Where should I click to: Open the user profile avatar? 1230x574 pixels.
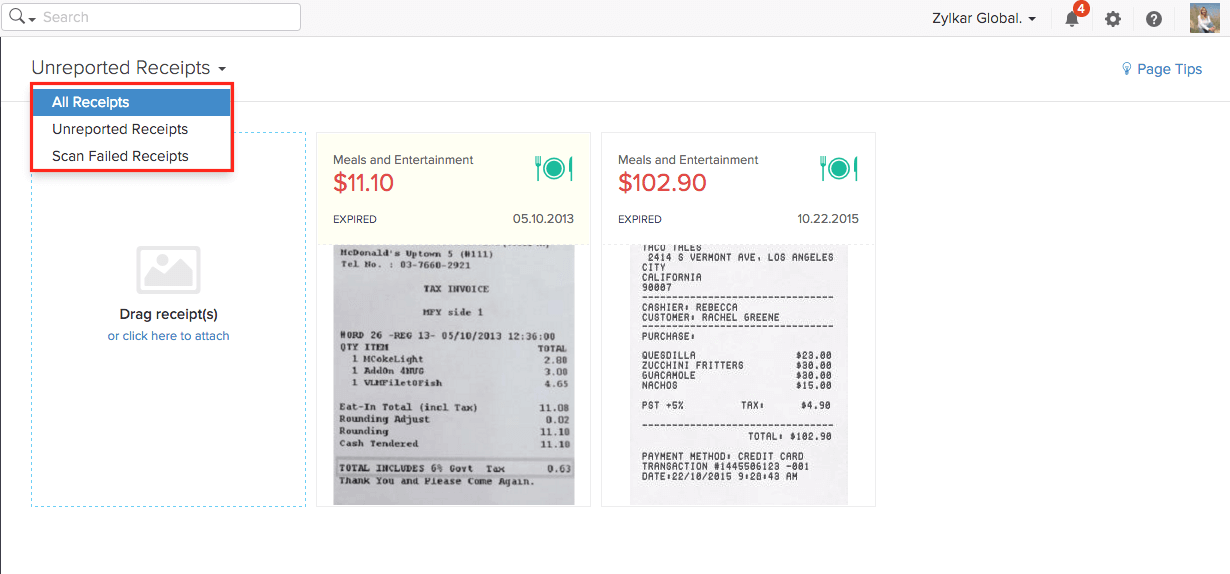(1204, 18)
